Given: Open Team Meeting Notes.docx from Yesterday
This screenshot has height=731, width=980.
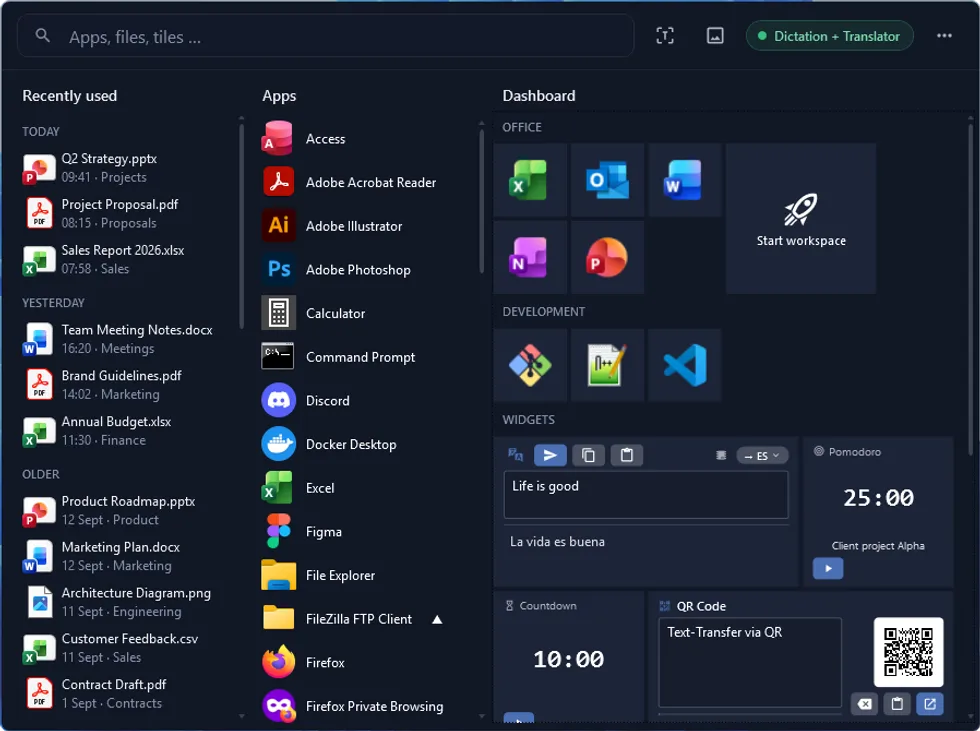Looking at the screenshot, I should [128, 339].
